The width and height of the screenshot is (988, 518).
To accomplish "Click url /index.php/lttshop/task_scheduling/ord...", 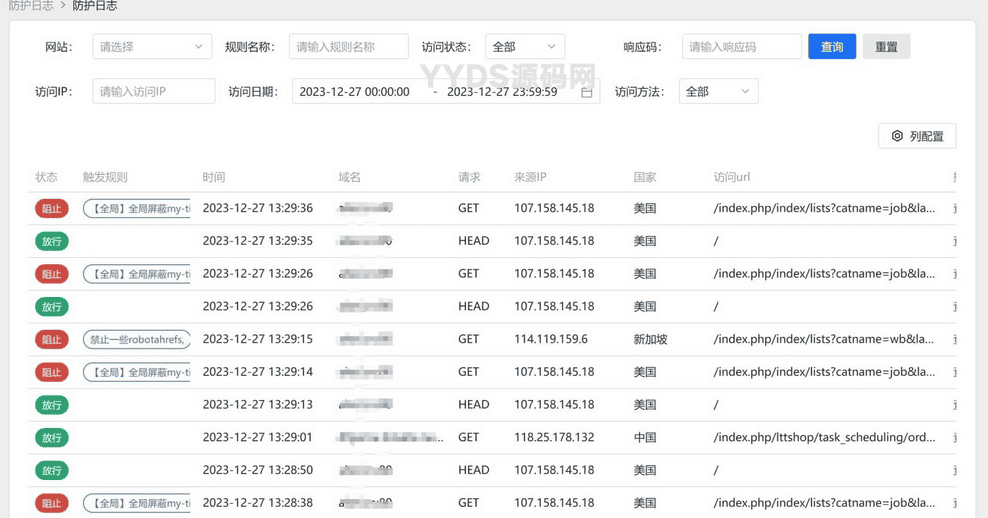I will click(824, 437).
